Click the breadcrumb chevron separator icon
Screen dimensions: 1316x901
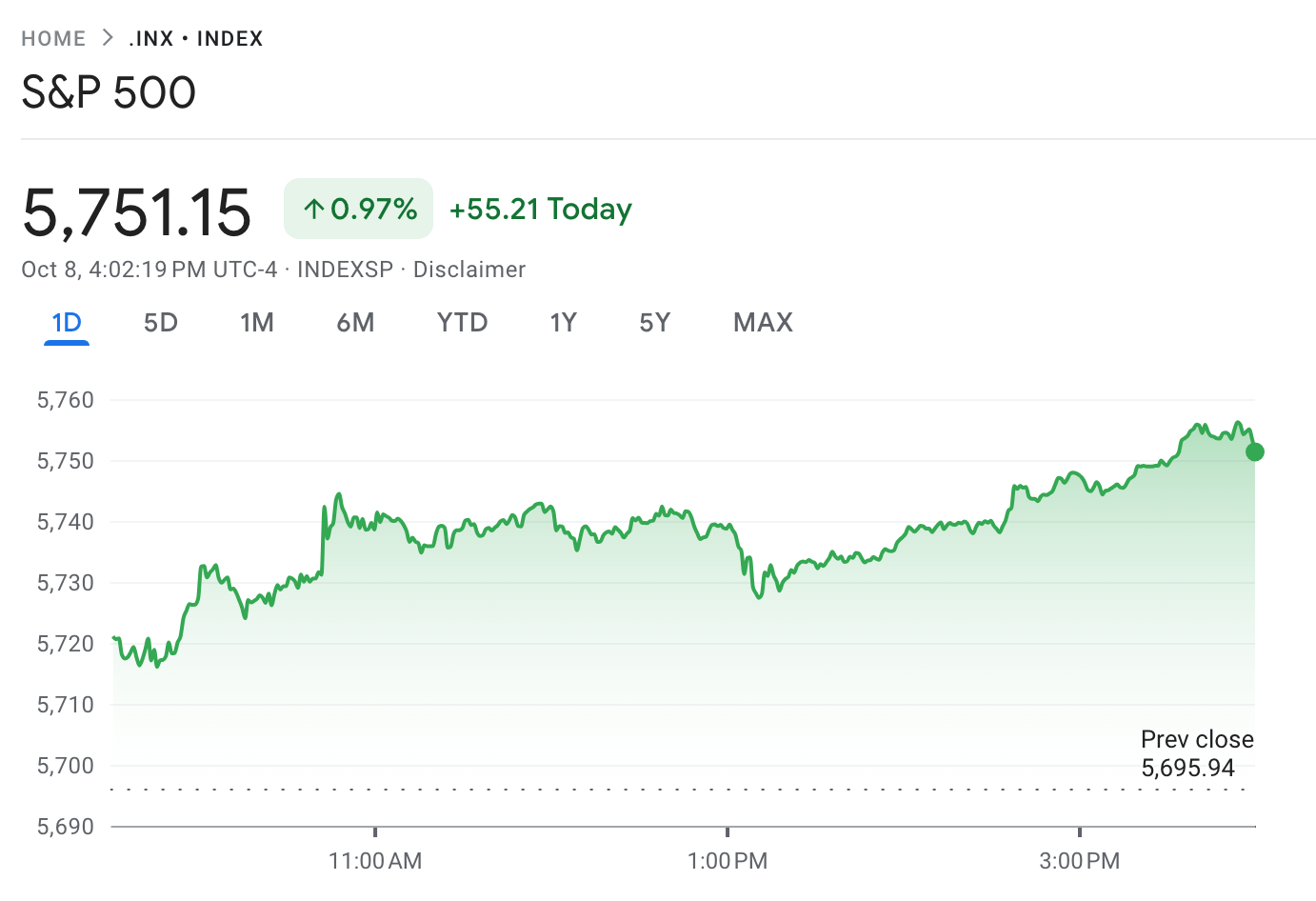pos(108,38)
